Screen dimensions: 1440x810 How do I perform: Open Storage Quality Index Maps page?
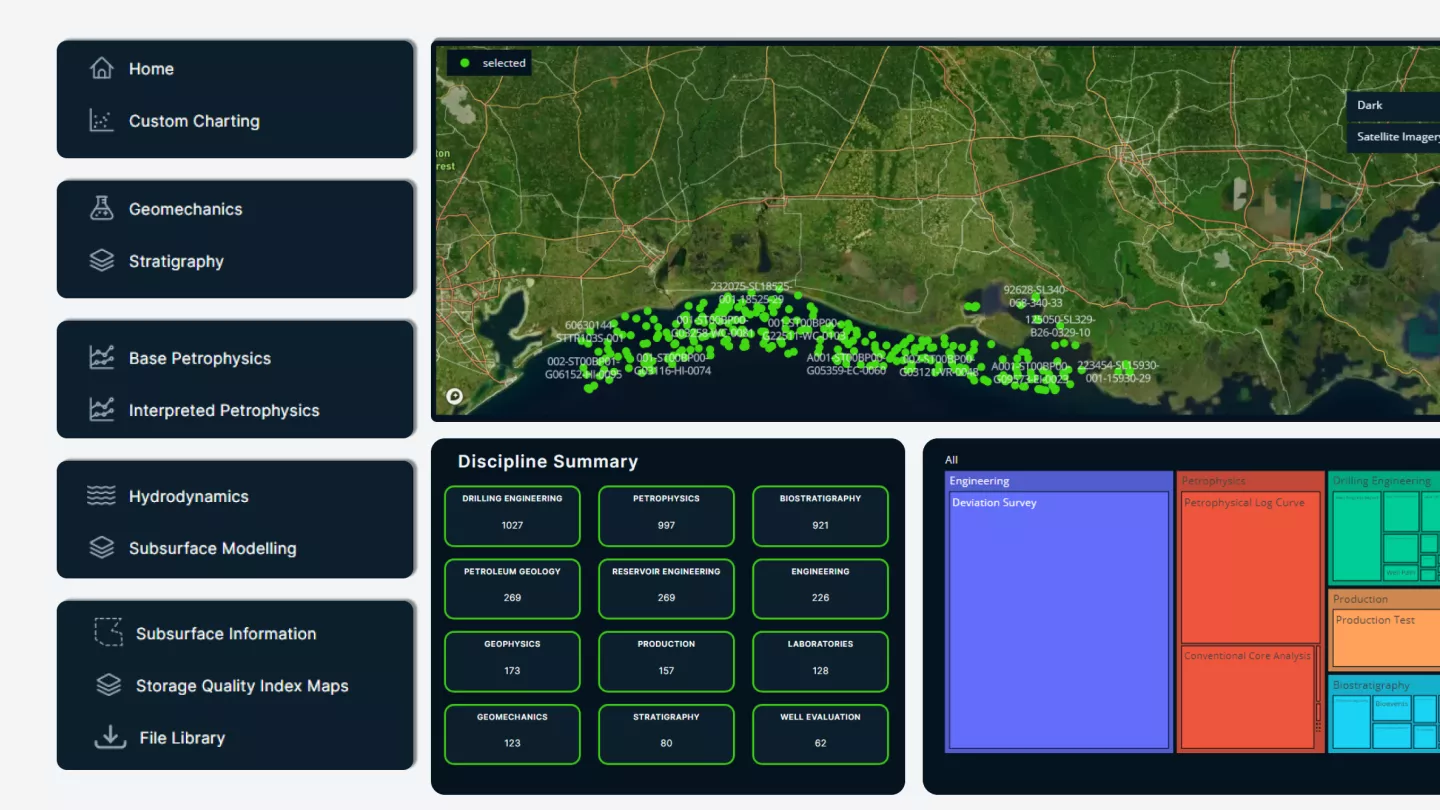(x=242, y=686)
